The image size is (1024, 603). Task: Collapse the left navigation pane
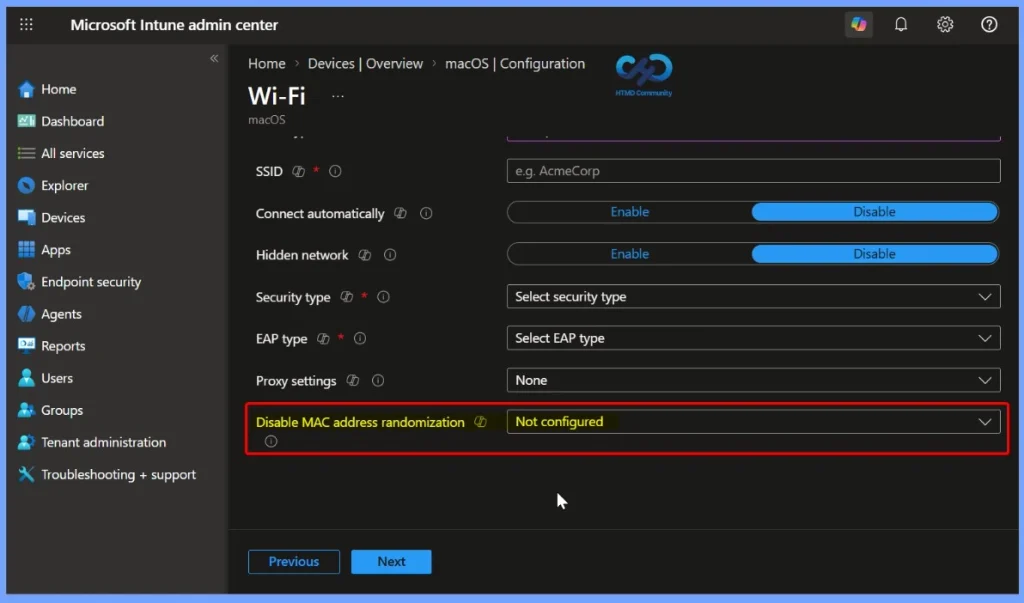214,58
